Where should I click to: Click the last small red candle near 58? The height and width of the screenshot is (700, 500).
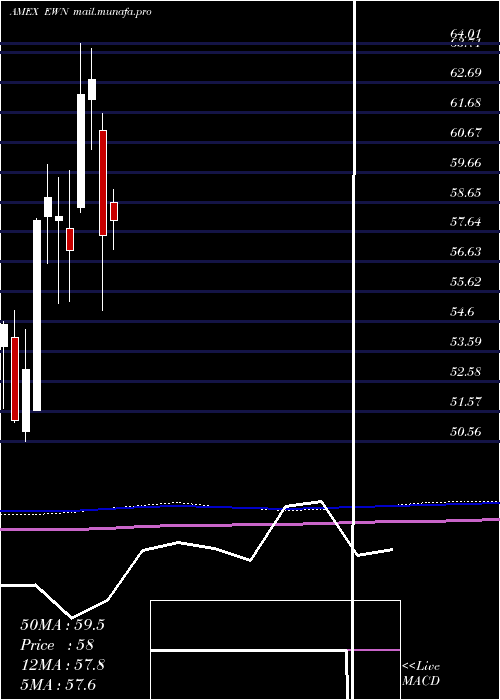(114, 211)
